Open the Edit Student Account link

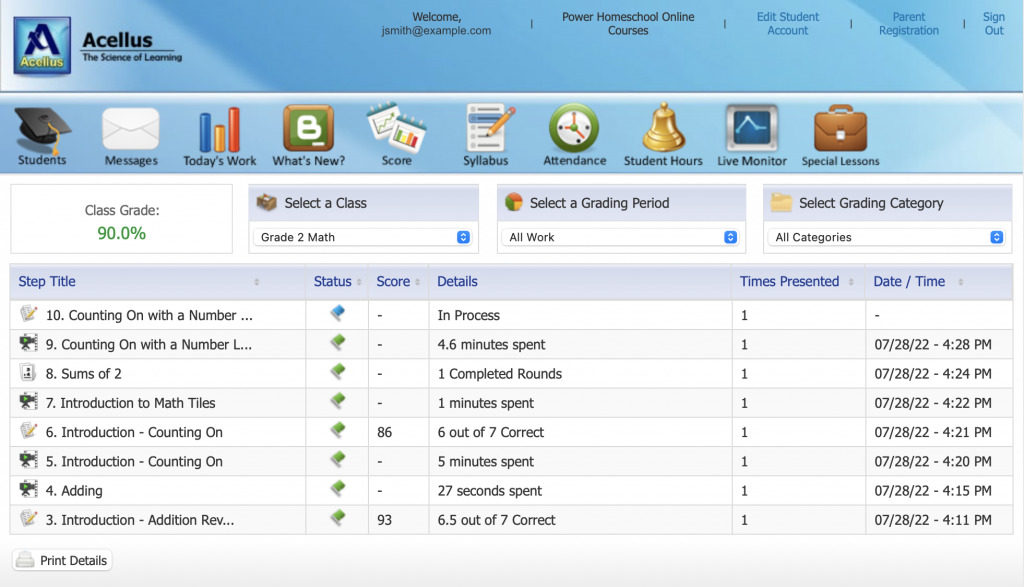click(787, 24)
